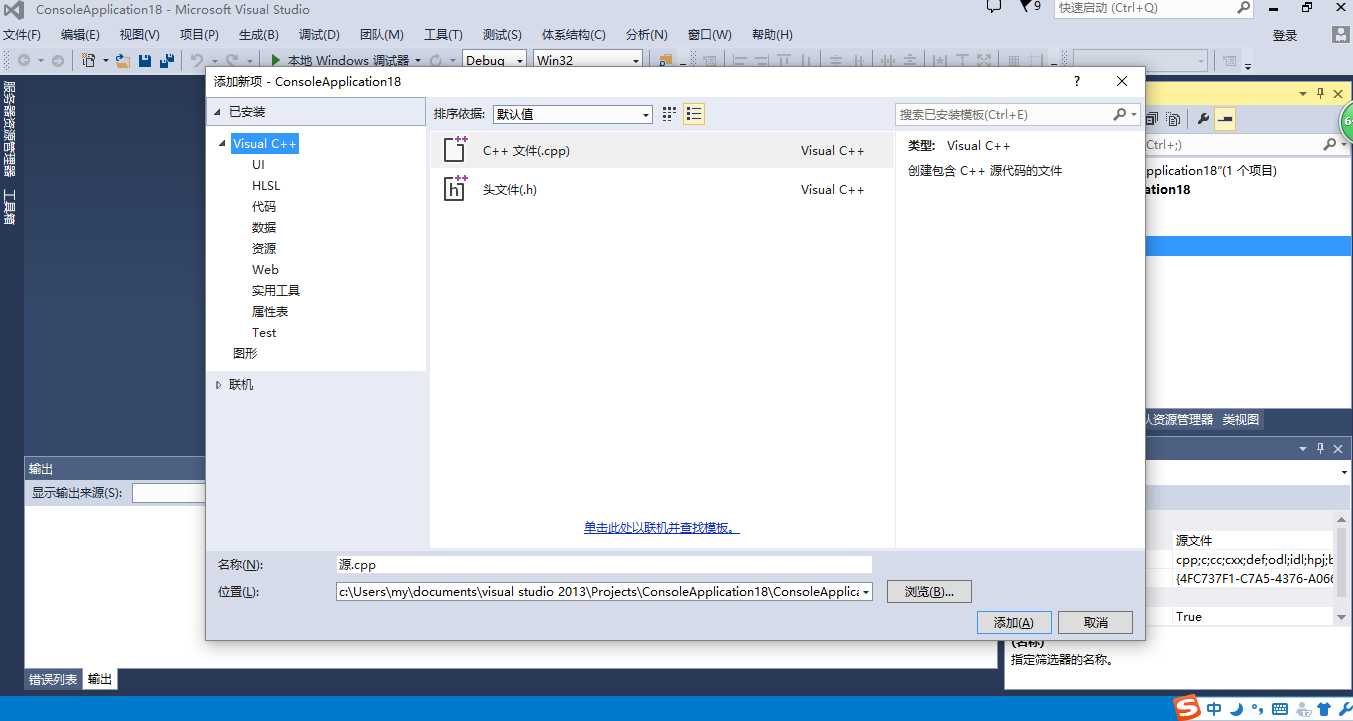Open the 工具(T) menu

443,35
